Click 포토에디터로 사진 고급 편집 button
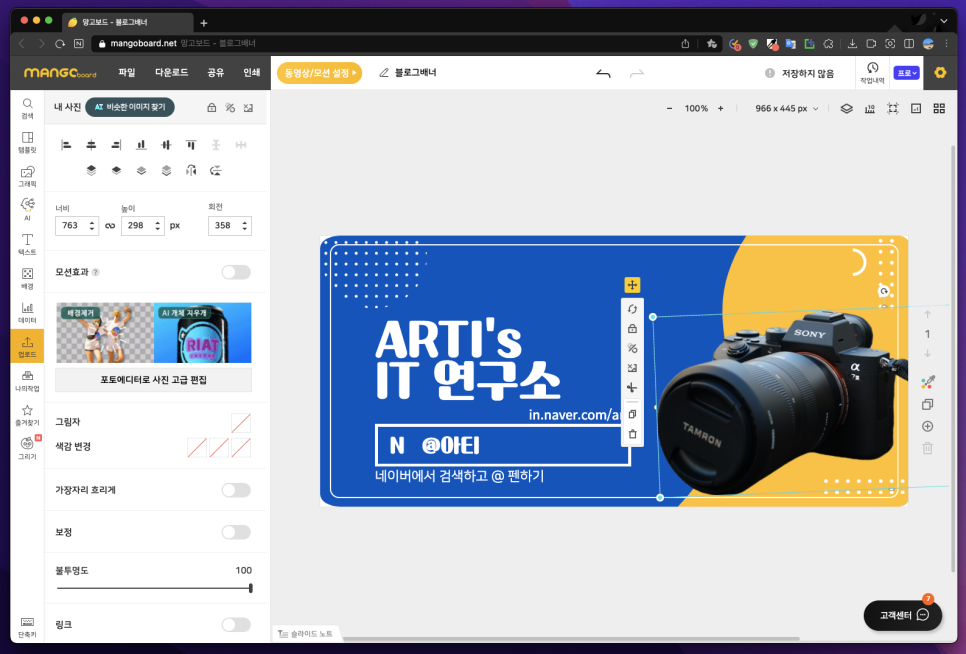 (153, 380)
